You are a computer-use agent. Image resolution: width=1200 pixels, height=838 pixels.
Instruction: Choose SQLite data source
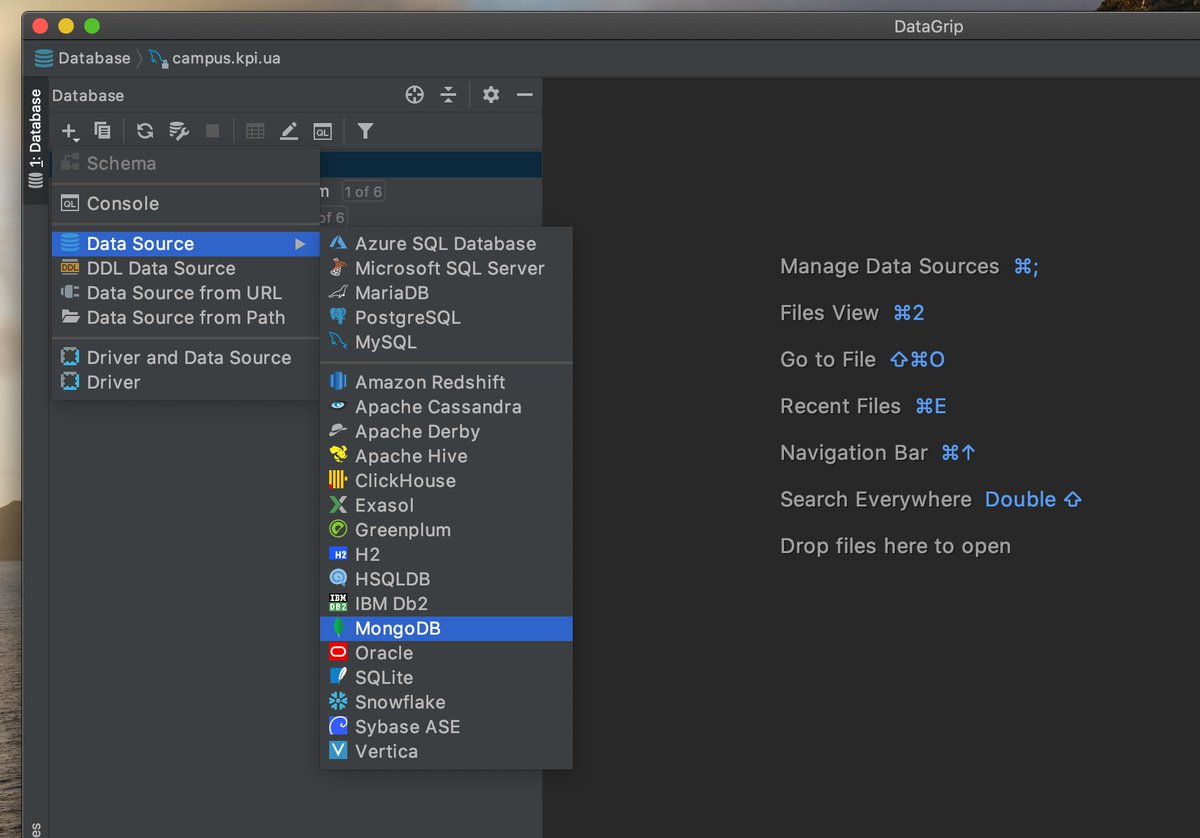(446, 678)
